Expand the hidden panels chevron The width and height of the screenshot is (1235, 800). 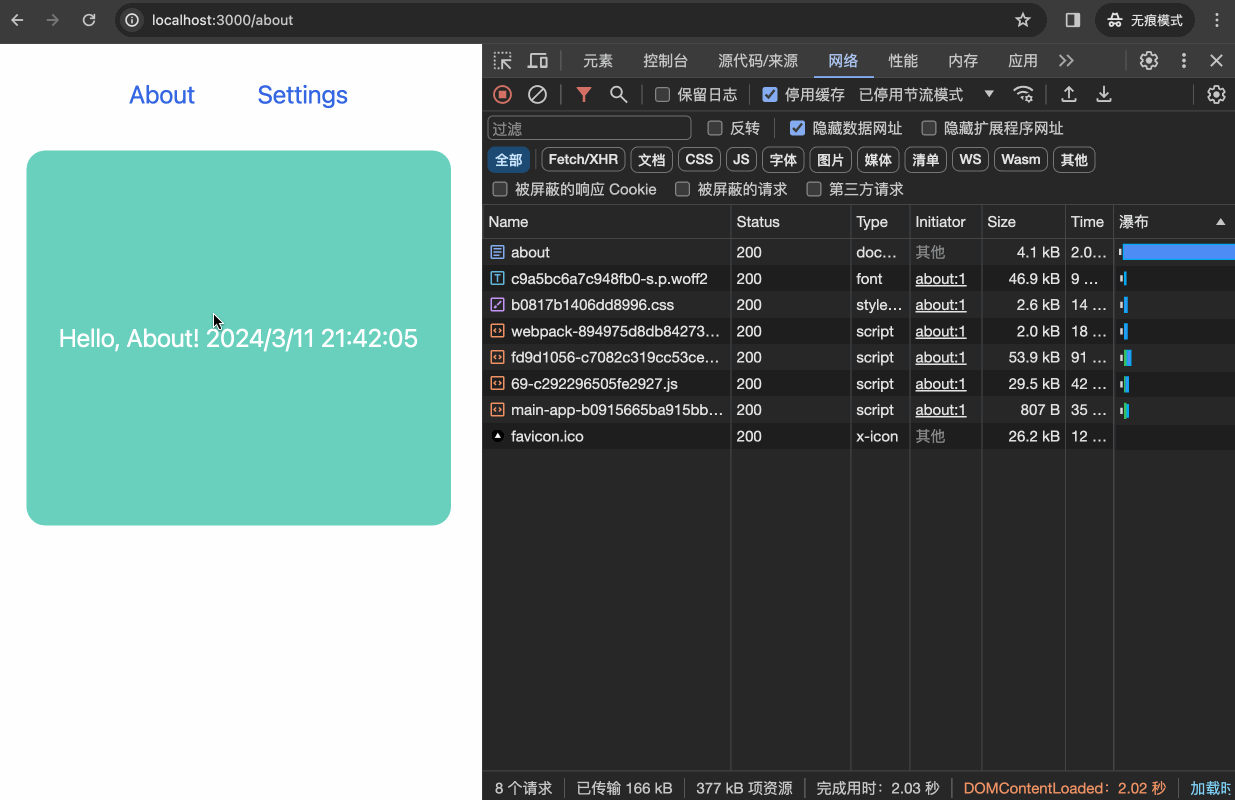(x=1066, y=60)
